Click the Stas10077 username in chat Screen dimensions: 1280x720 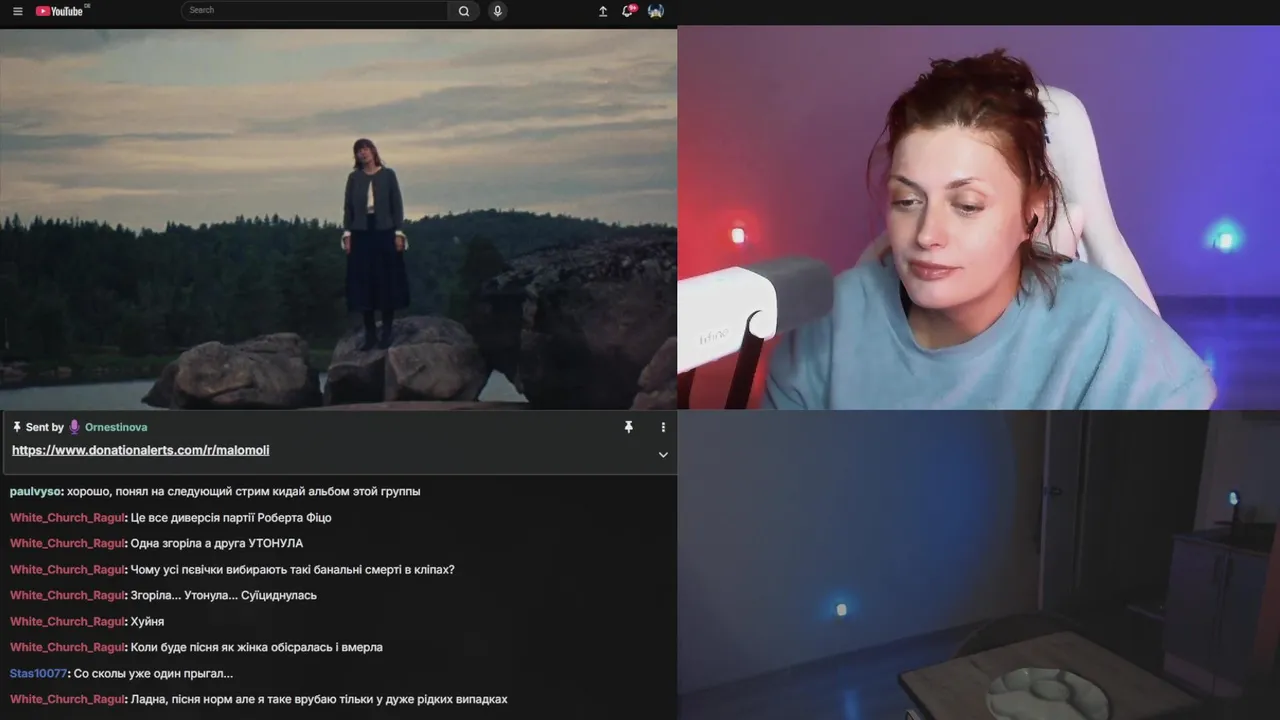coord(38,674)
